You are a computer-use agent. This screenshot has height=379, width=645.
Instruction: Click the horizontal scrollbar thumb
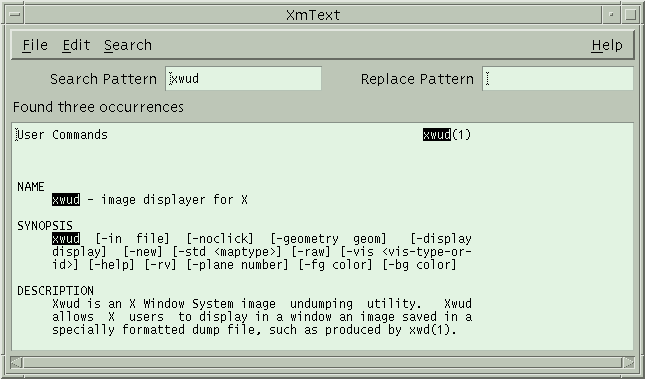click(322, 363)
